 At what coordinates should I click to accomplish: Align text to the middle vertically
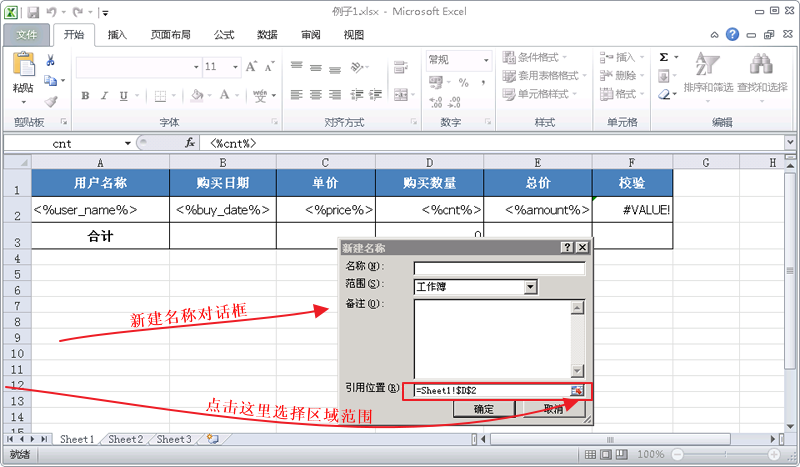coord(316,67)
